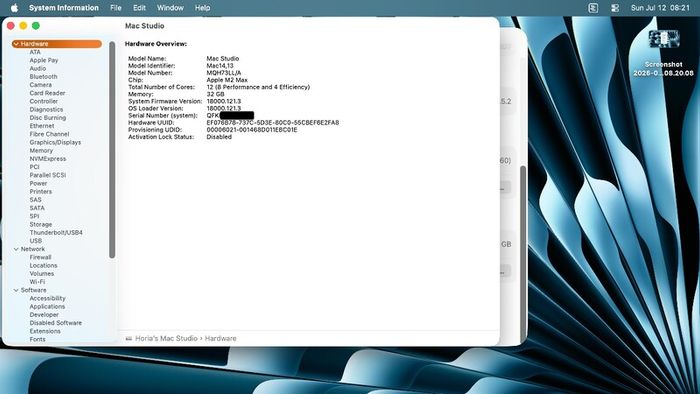
Task: Select Memory in the sidebar
Action: tap(41, 150)
